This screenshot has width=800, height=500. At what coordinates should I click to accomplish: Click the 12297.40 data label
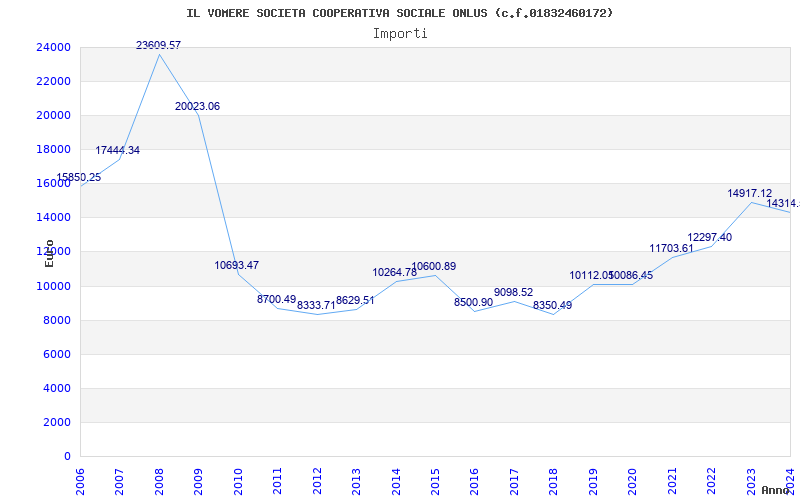pos(710,237)
